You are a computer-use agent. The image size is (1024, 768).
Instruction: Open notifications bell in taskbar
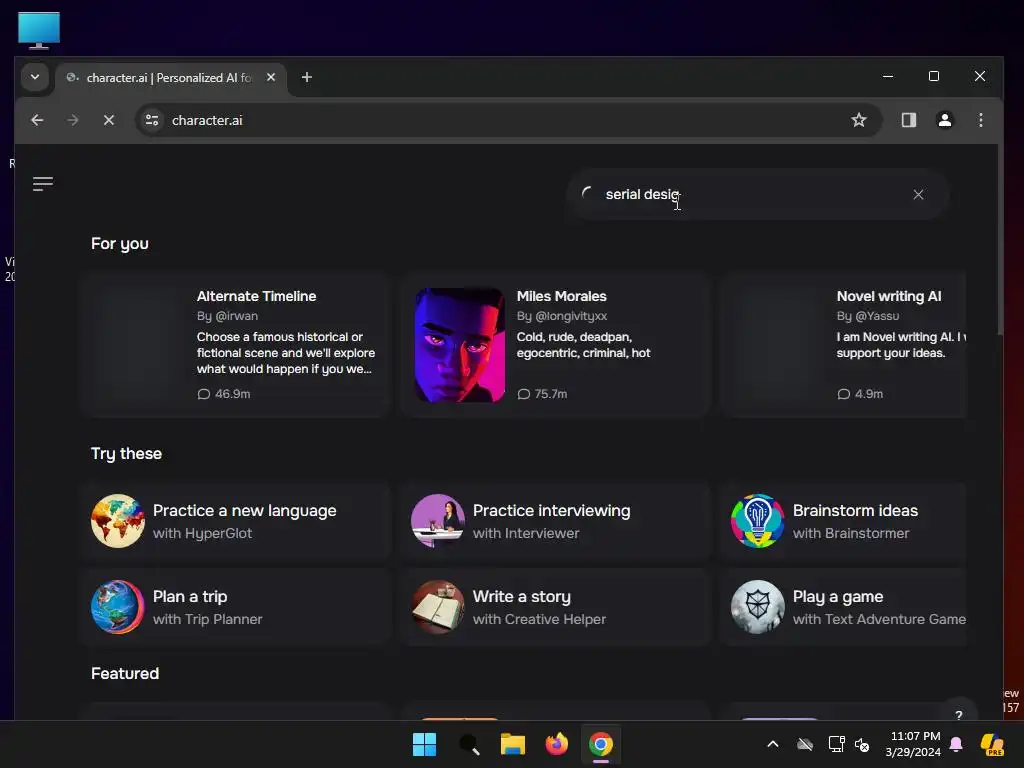click(956, 744)
